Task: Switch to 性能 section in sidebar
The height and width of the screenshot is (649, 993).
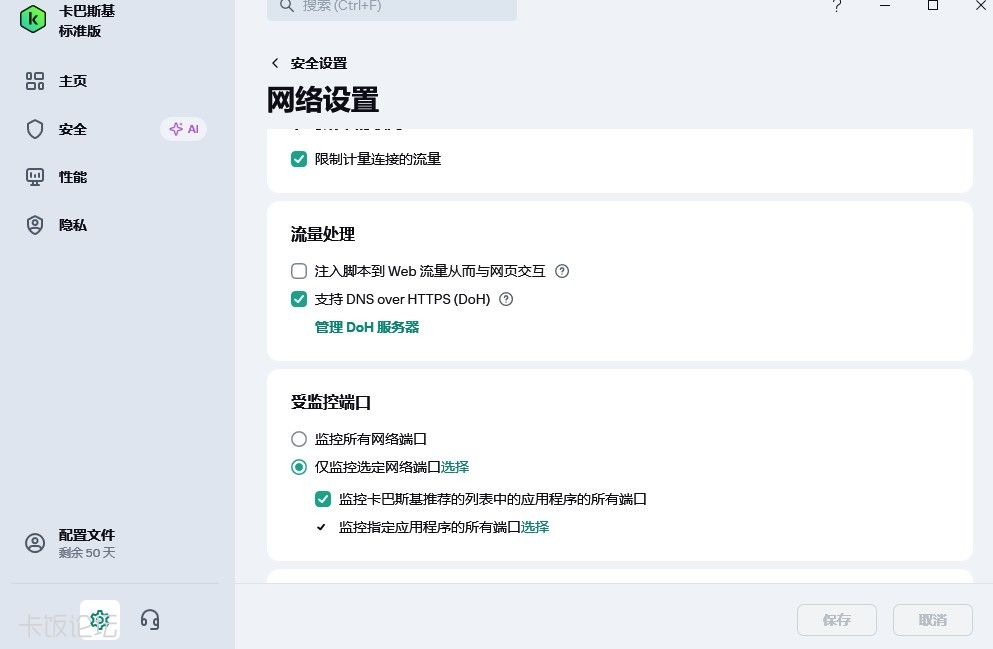Action: click(73, 177)
